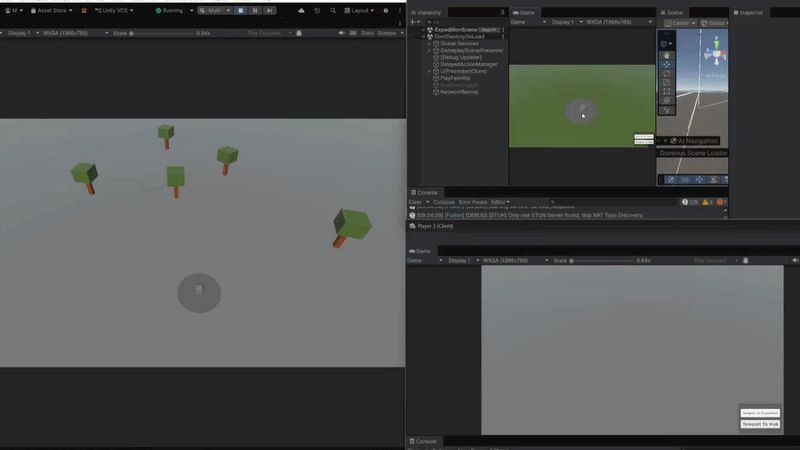Expand the ExpeditionScene hierarchy node

tap(423, 30)
